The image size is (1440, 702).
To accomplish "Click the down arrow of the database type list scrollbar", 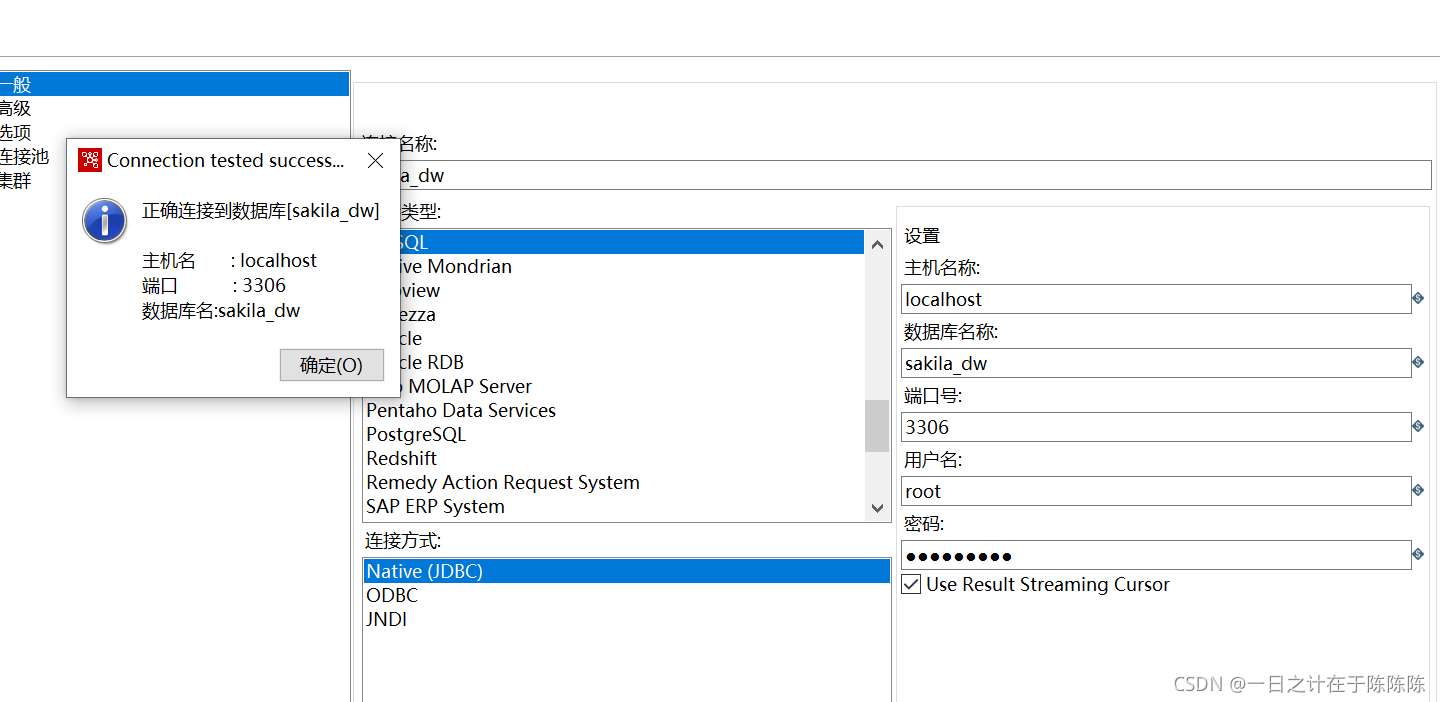I will click(x=877, y=508).
